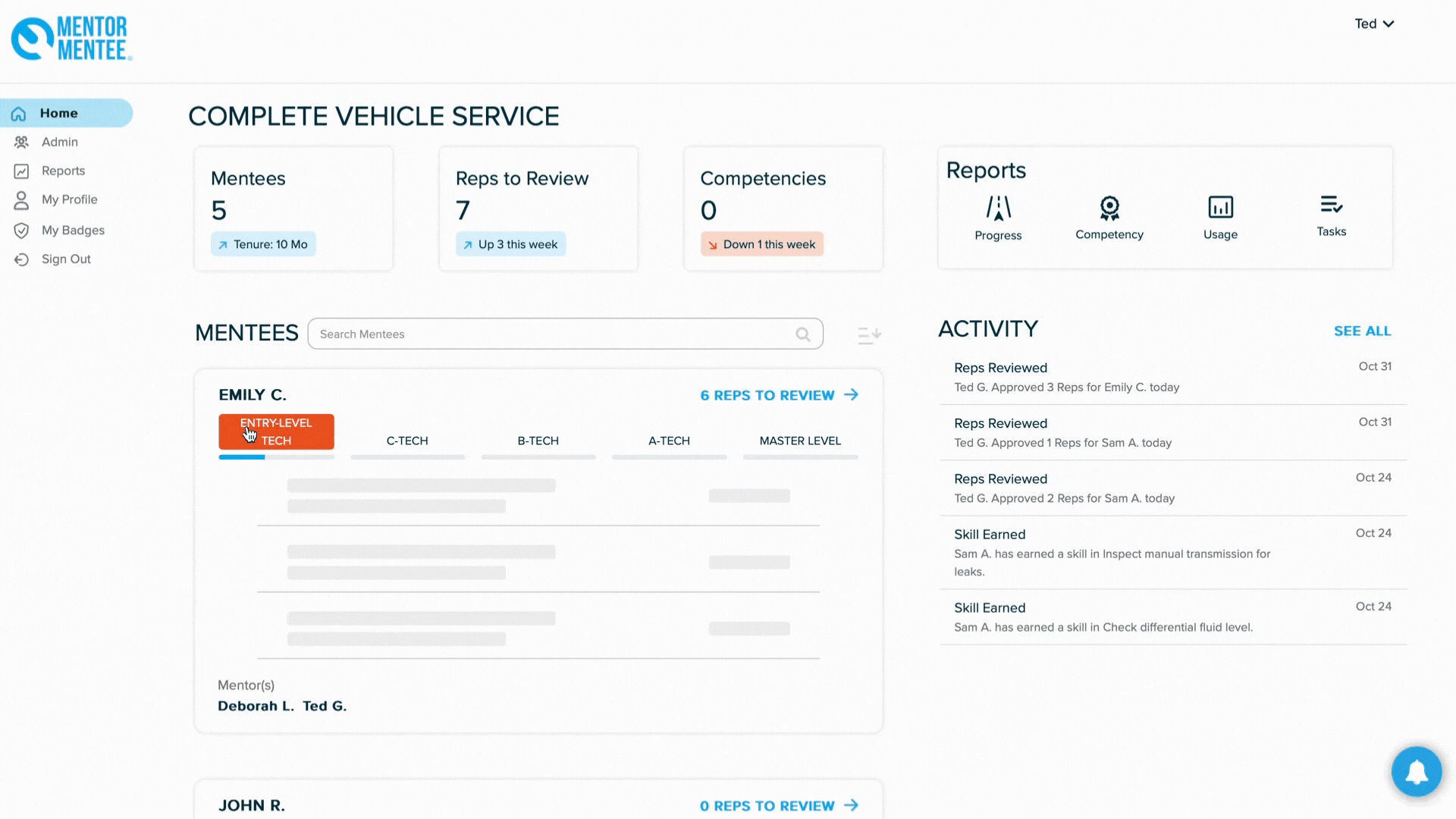Go to Admin in sidebar
Screen dimensions: 1456x819
(x=59, y=142)
